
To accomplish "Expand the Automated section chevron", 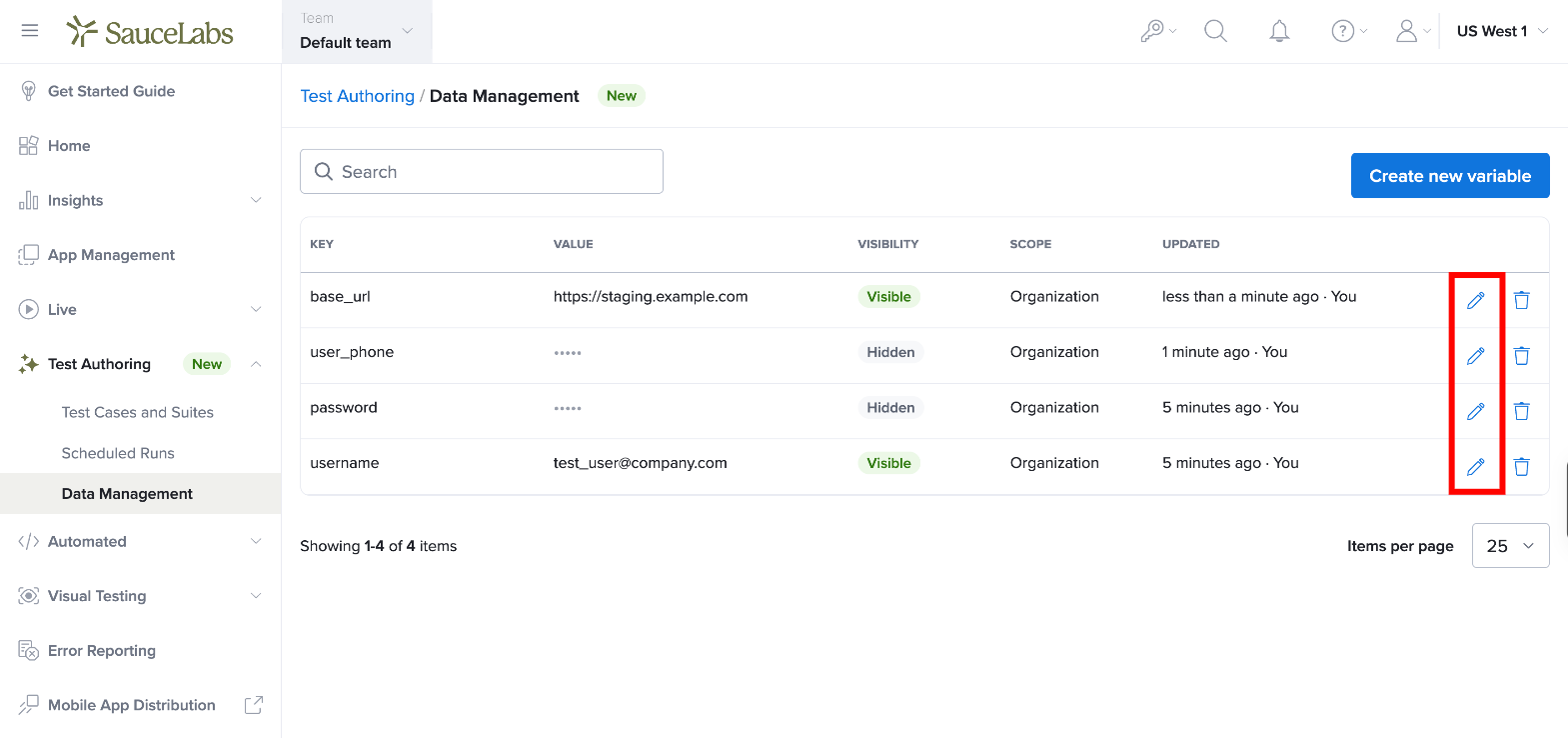I will pyautogui.click(x=256, y=541).
